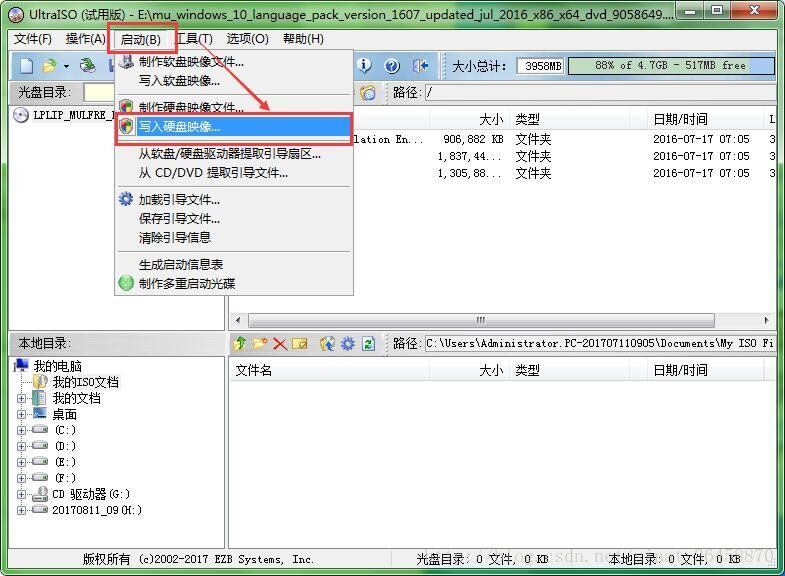
Task: Click the New folder icon in local toolbar
Action: point(260,343)
